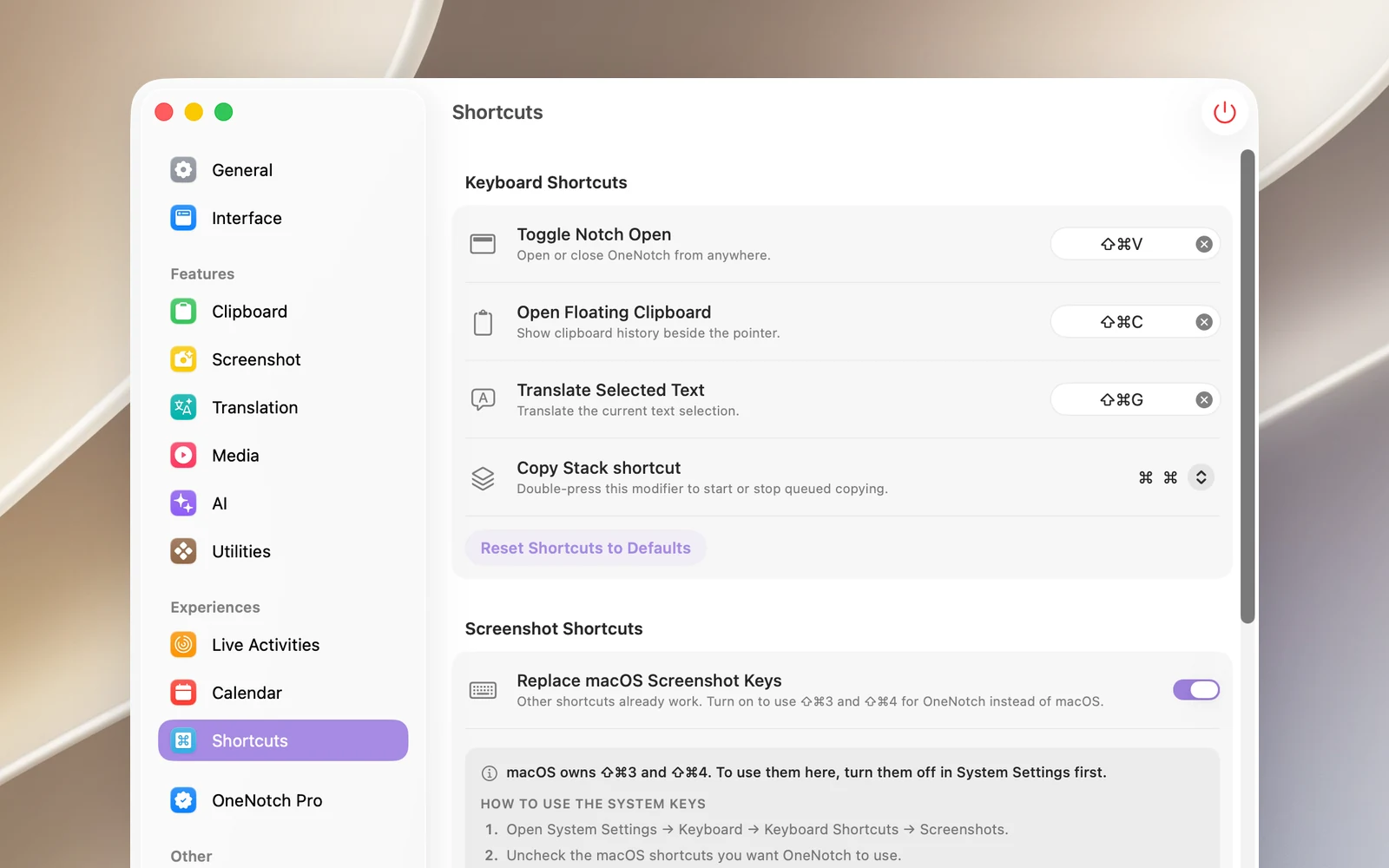Screen dimensions: 1389x868
Task: Click the Open Floating Clipboard row icon
Action: (483, 322)
